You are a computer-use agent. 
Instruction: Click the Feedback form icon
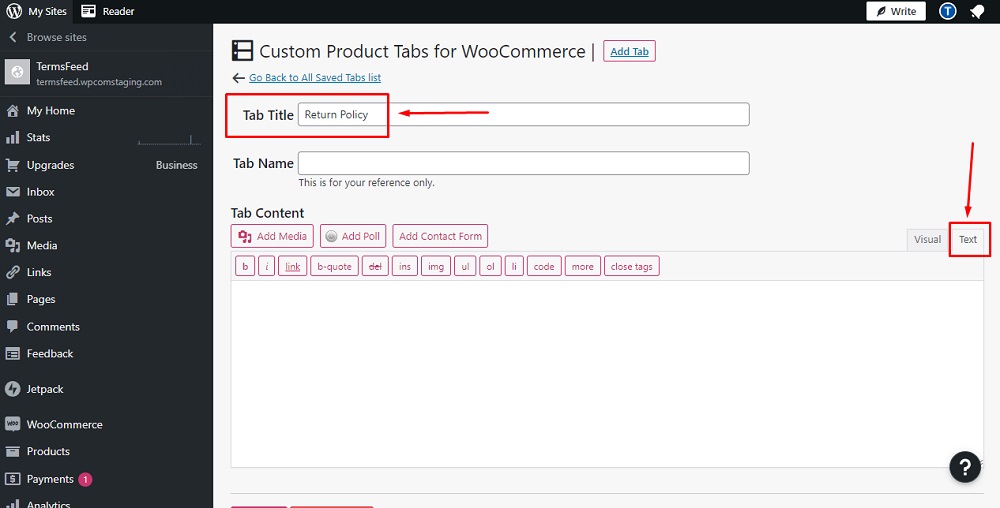pos(13,354)
